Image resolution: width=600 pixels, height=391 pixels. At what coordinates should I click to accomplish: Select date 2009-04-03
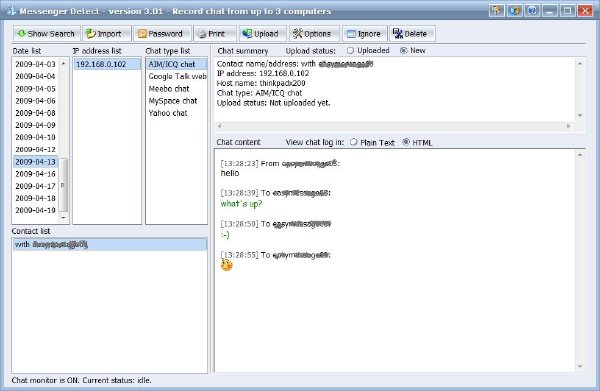click(35, 64)
